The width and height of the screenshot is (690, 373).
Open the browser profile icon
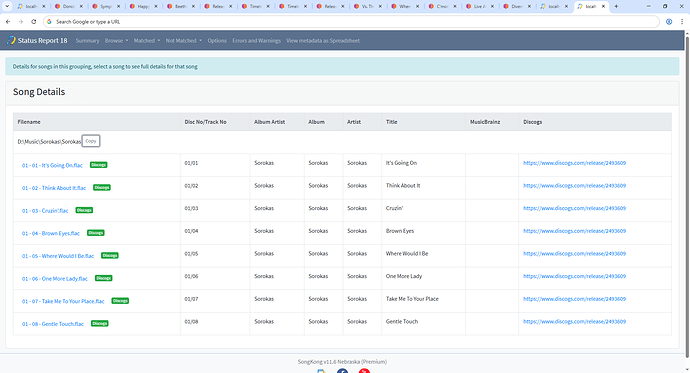pyautogui.click(x=669, y=22)
